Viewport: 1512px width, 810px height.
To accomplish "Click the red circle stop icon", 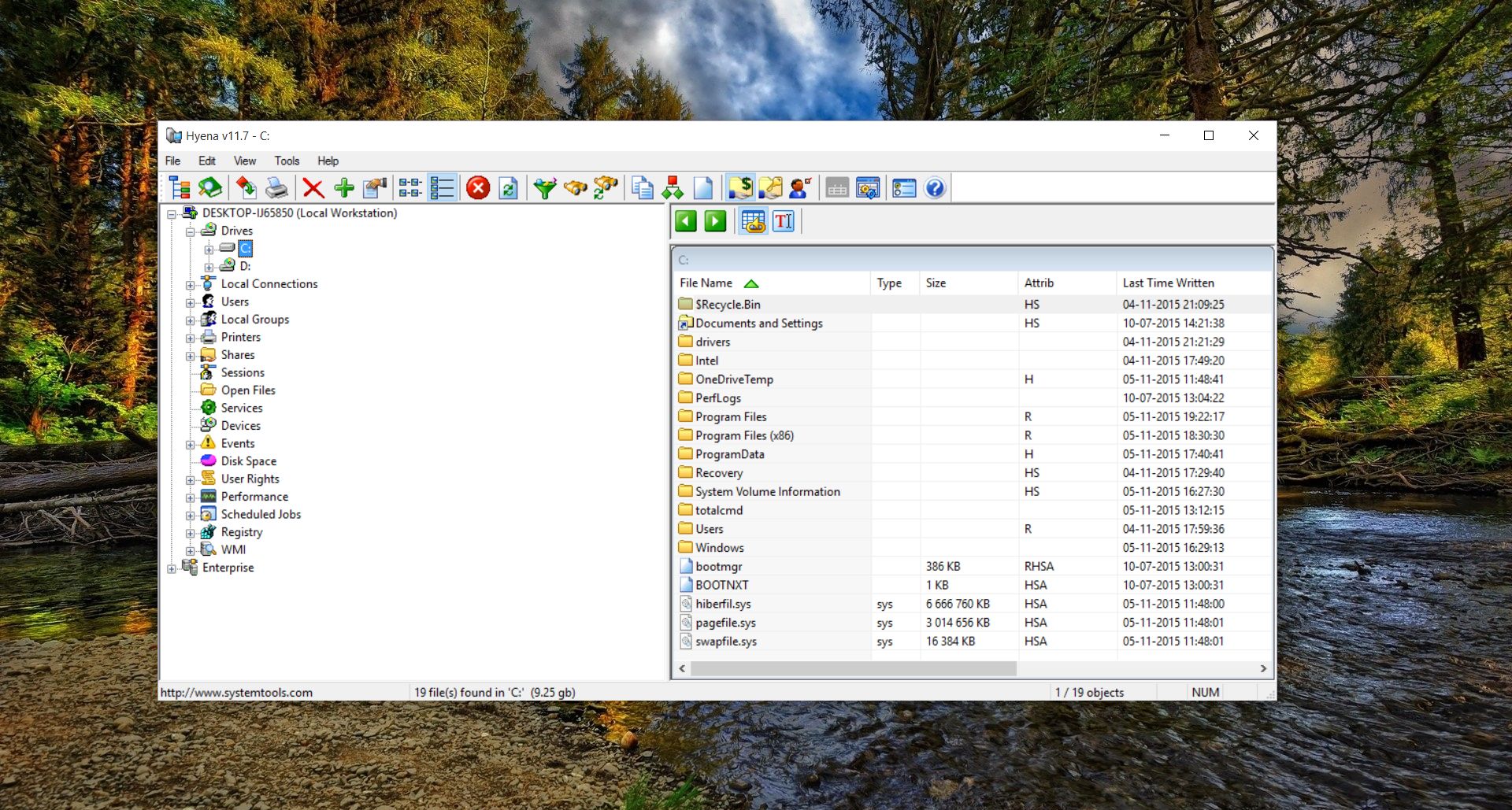I will click(478, 188).
